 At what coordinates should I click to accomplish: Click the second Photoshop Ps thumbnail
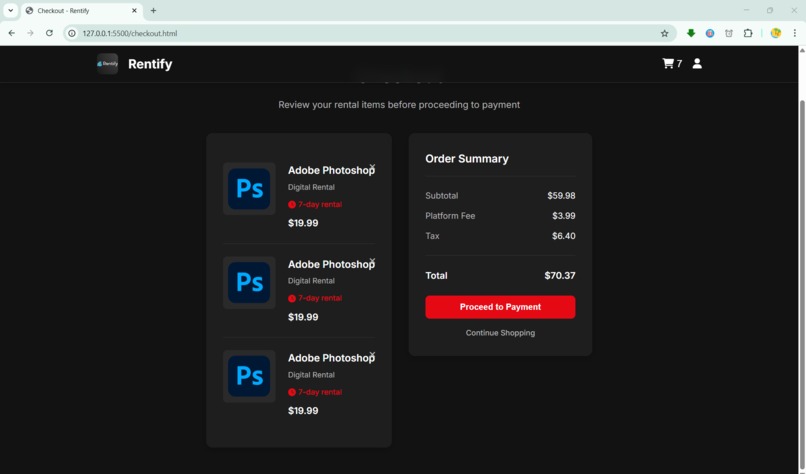[249, 282]
